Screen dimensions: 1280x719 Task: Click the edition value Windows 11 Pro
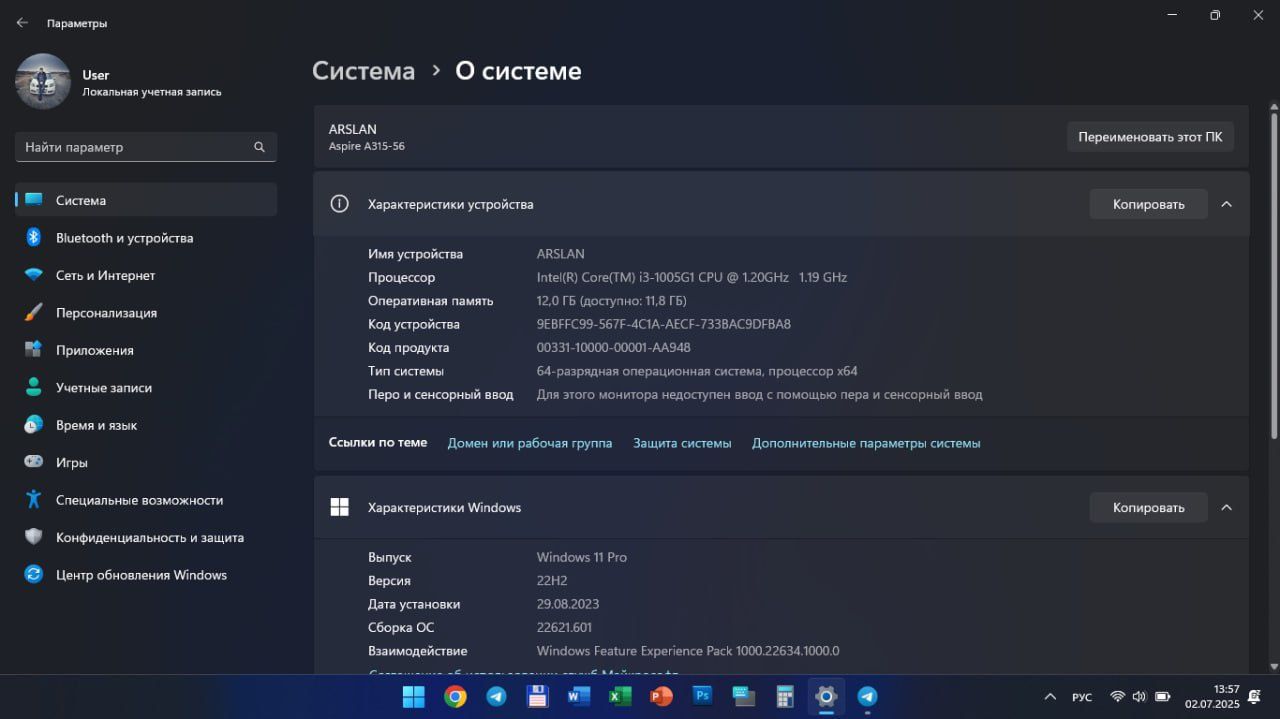pyautogui.click(x=582, y=557)
